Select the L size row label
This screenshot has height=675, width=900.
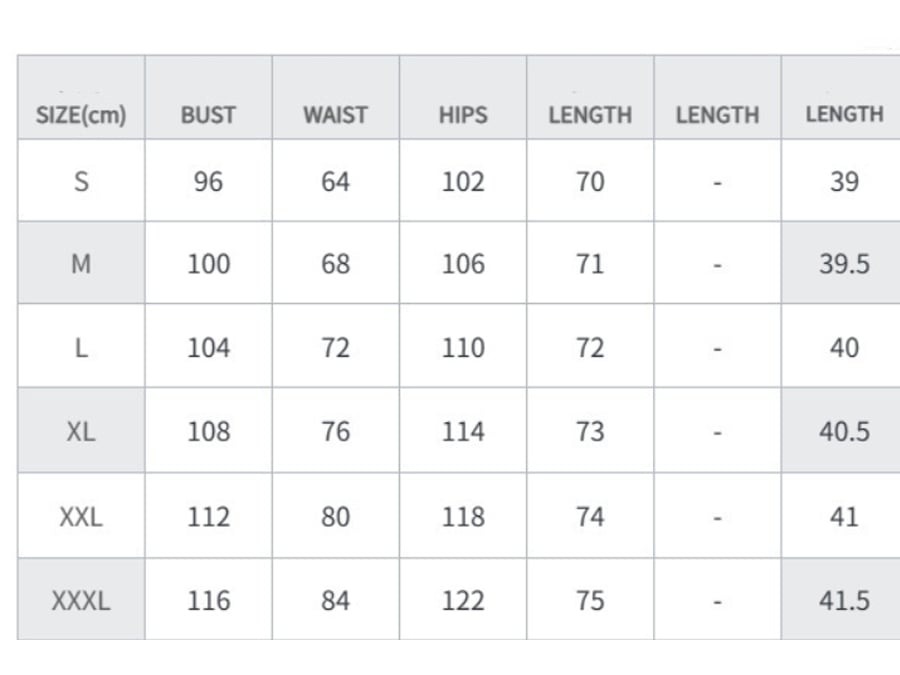coord(81,348)
